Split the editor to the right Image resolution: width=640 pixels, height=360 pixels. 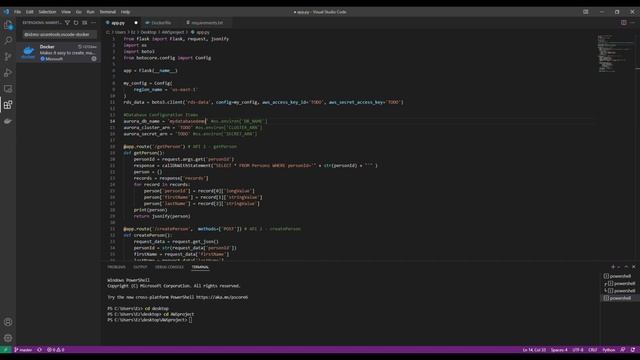click(x=624, y=23)
